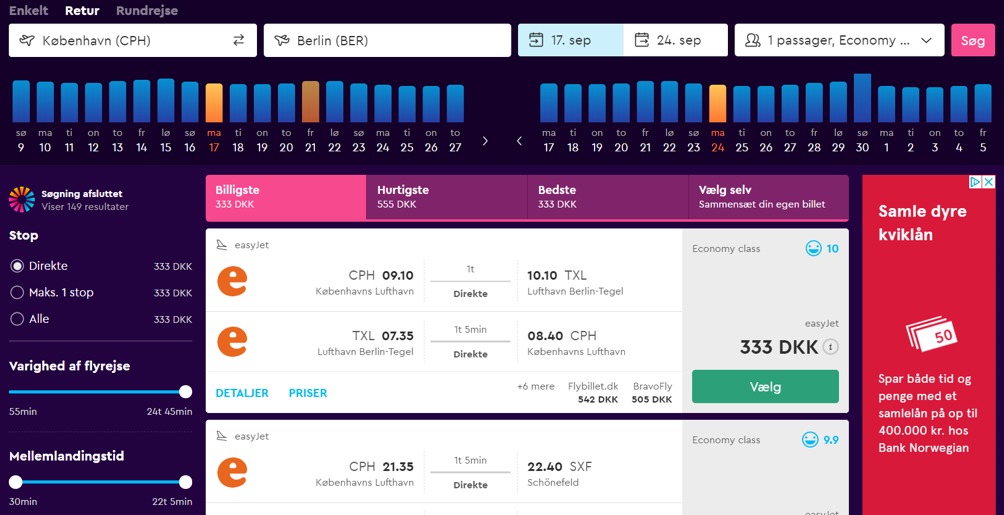Switch to the Hurtigste 555 DKK tab
1004x515 pixels.
(446, 197)
